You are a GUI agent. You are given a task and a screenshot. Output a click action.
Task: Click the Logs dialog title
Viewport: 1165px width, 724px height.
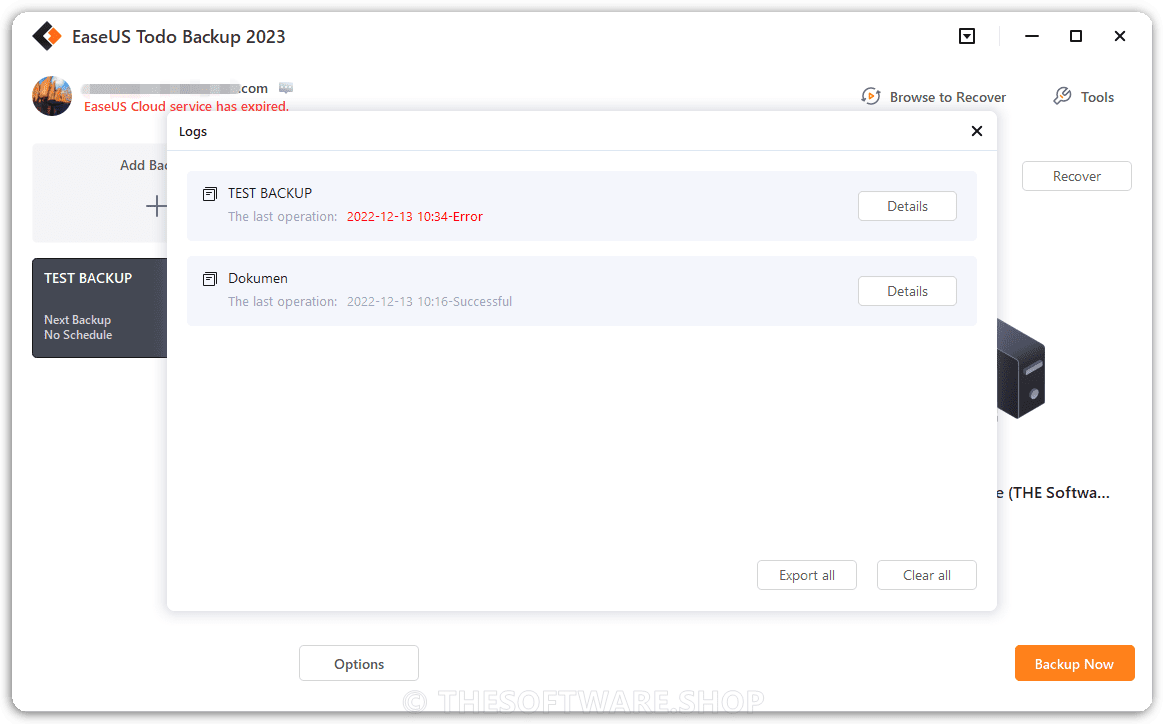point(192,132)
